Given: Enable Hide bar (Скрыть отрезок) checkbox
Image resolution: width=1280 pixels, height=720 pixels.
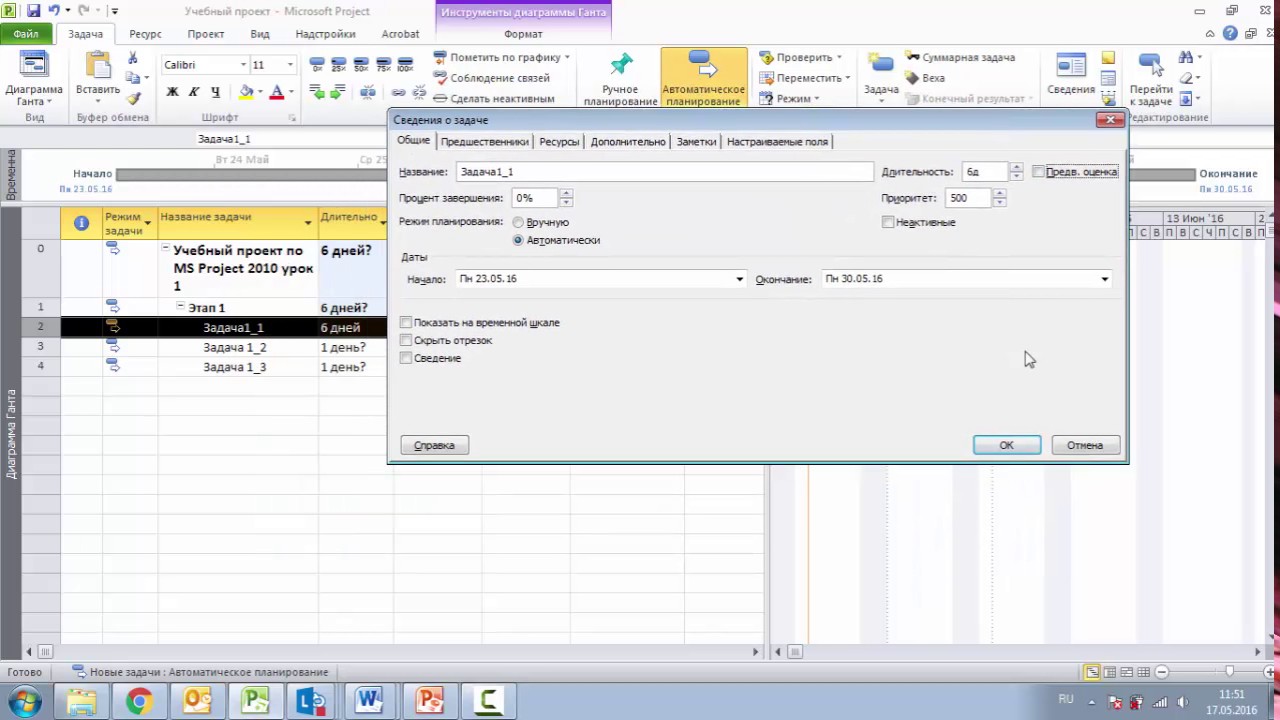Looking at the screenshot, I should click(x=405, y=340).
